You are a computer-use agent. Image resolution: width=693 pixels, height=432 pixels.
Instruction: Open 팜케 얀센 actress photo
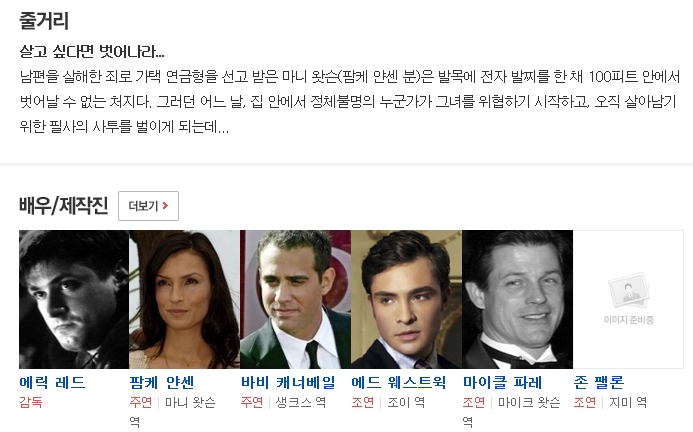184,299
